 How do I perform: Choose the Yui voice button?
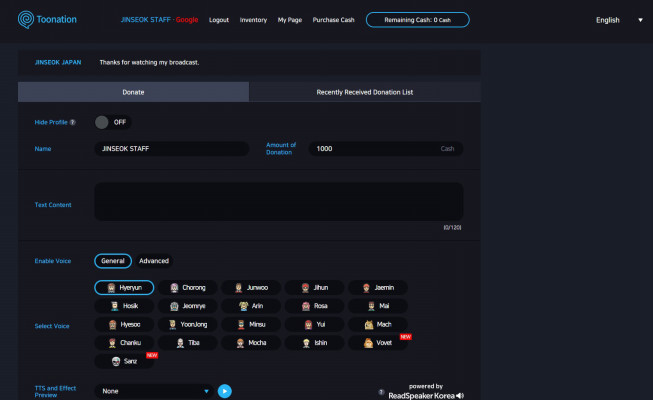314,324
